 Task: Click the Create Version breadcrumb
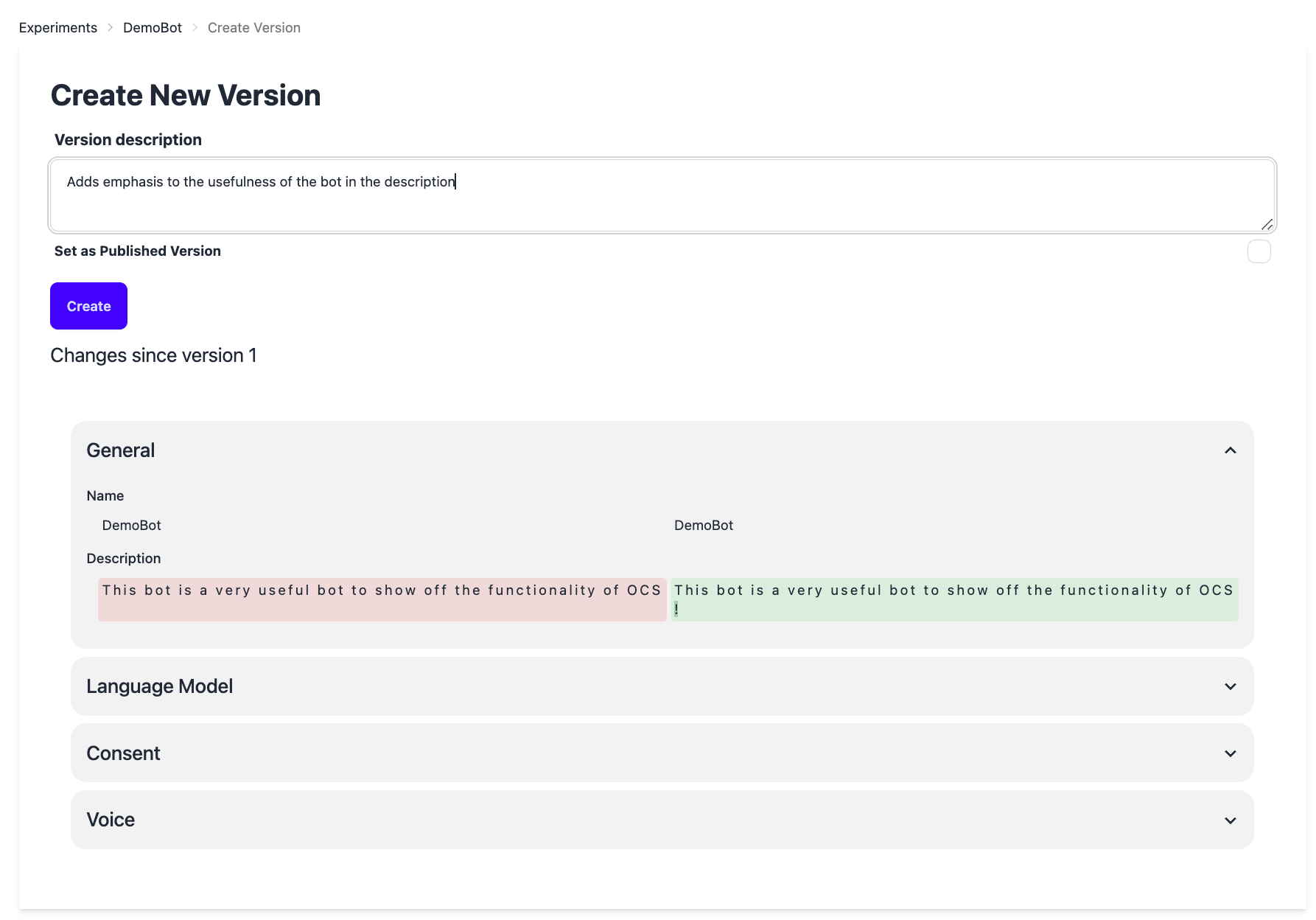pos(254,28)
